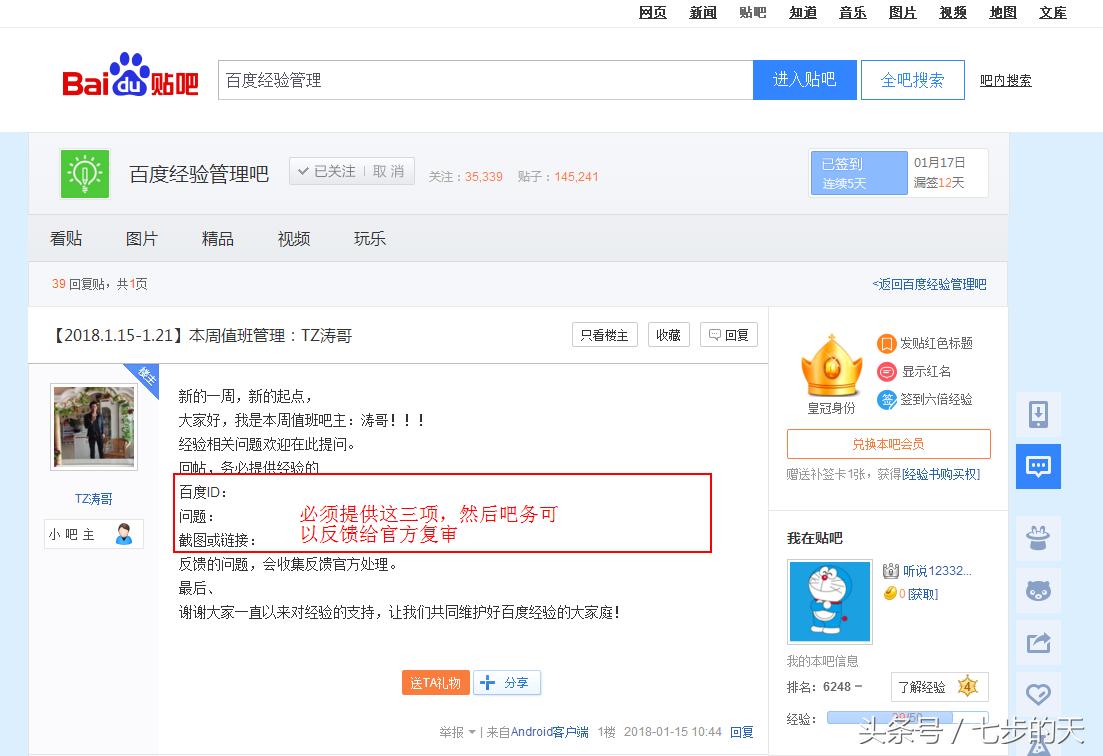1103x756 pixels.
Task: Select the 视频 menu item in forum navbar
Action: (x=293, y=238)
